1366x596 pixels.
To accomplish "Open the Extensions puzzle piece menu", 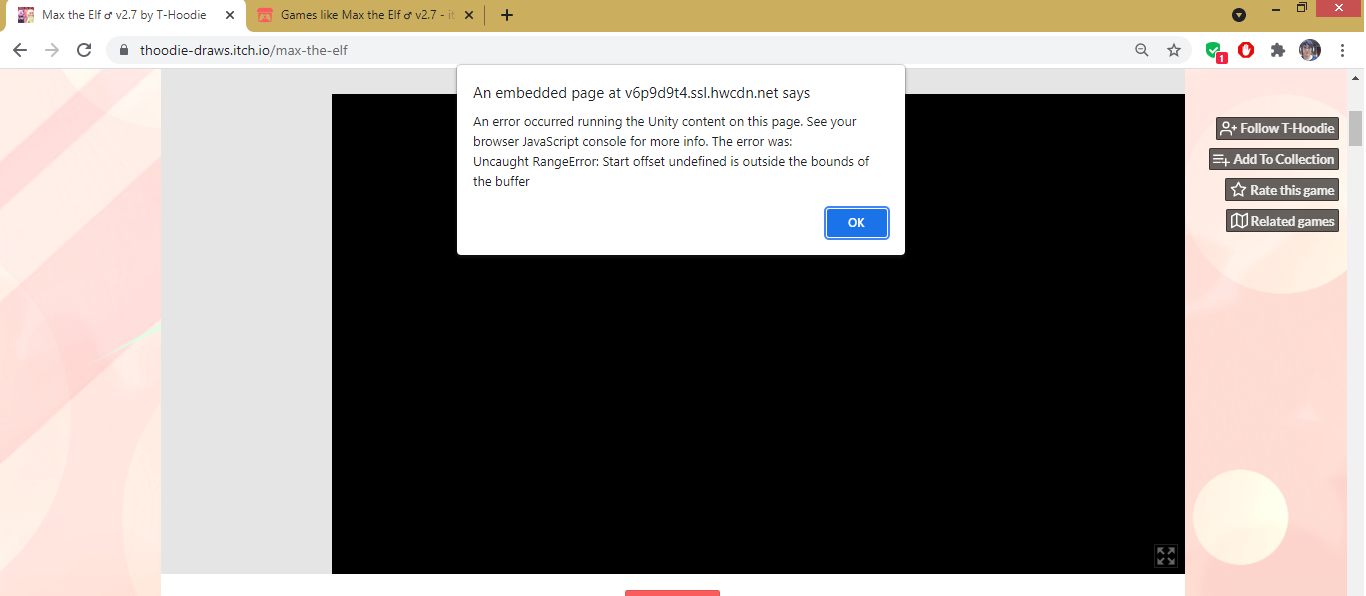I will coord(1278,50).
